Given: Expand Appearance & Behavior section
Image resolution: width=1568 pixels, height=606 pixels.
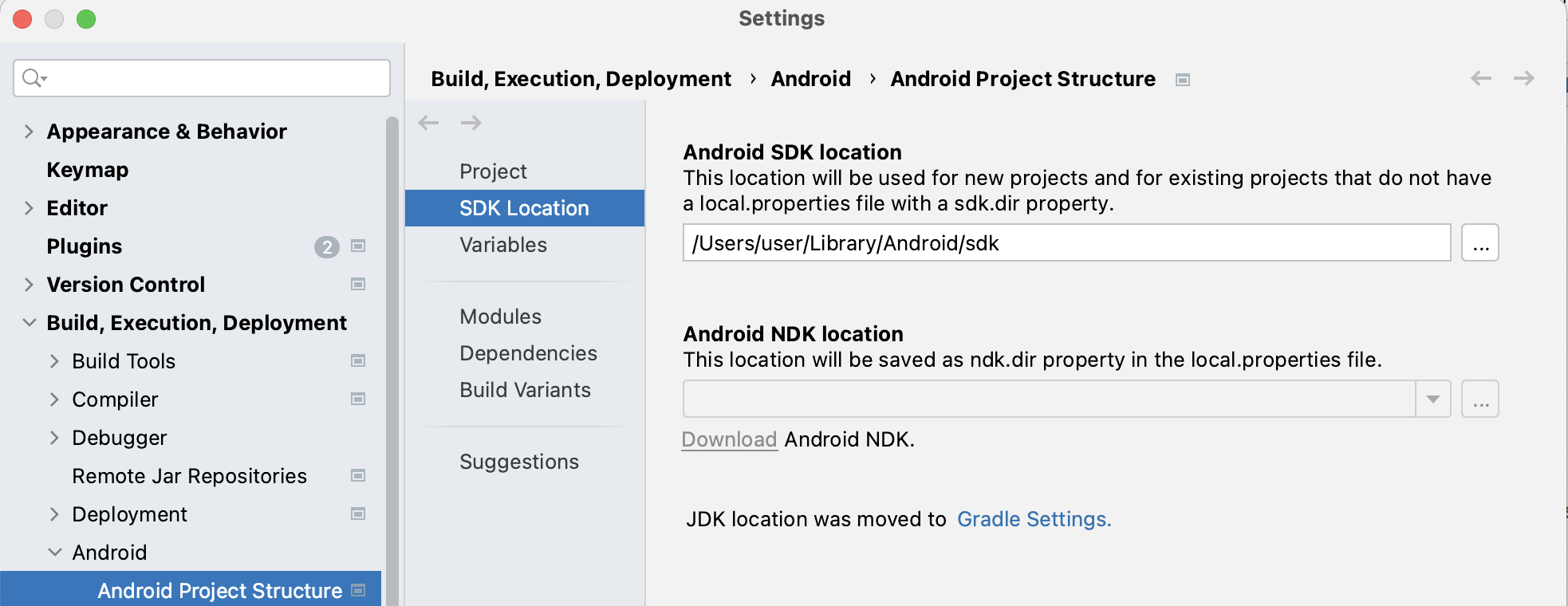Looking at the screenshot, I should (29, 132).
